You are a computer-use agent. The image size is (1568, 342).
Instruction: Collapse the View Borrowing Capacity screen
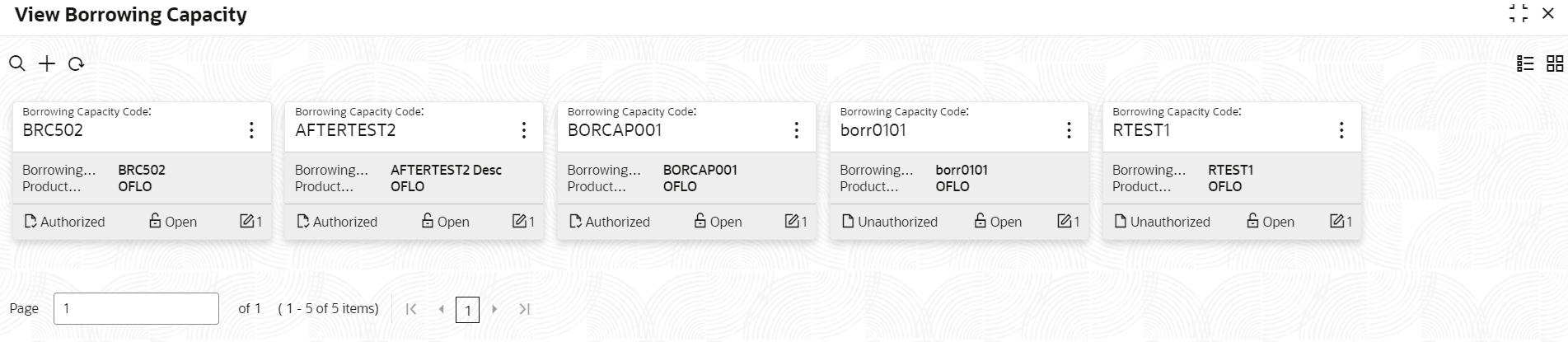(1518, 13)
